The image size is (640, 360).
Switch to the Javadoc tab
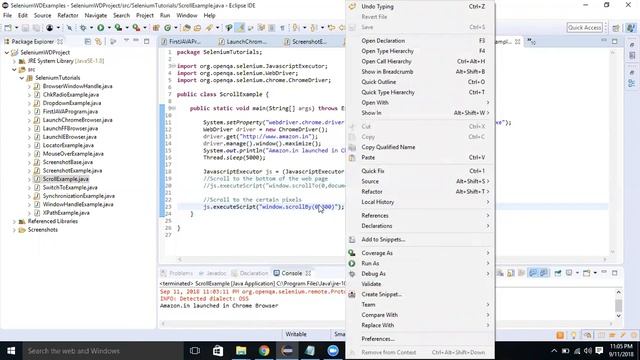point(212,273)
